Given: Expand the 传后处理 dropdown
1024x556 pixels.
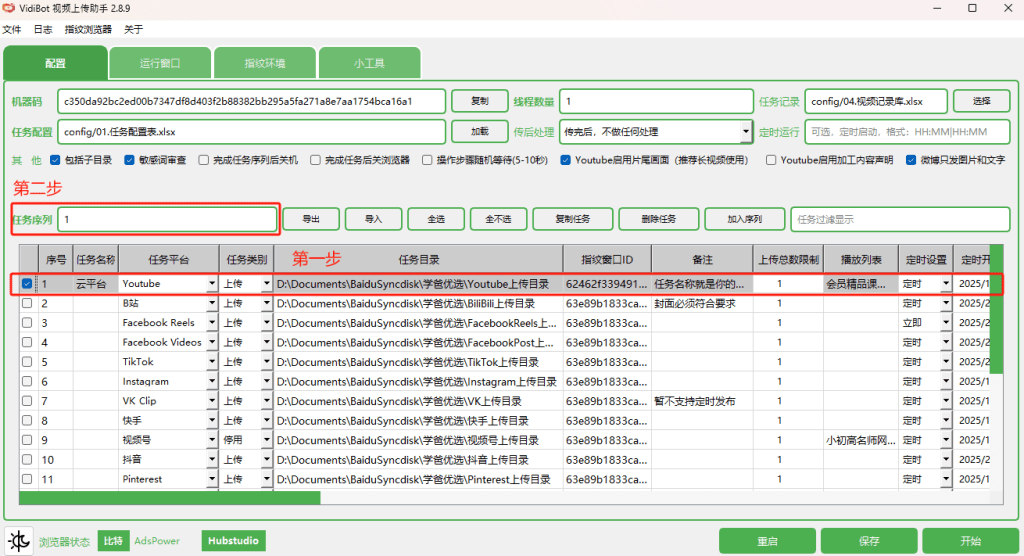Looking at the screenshot, I should pos(745,131).
